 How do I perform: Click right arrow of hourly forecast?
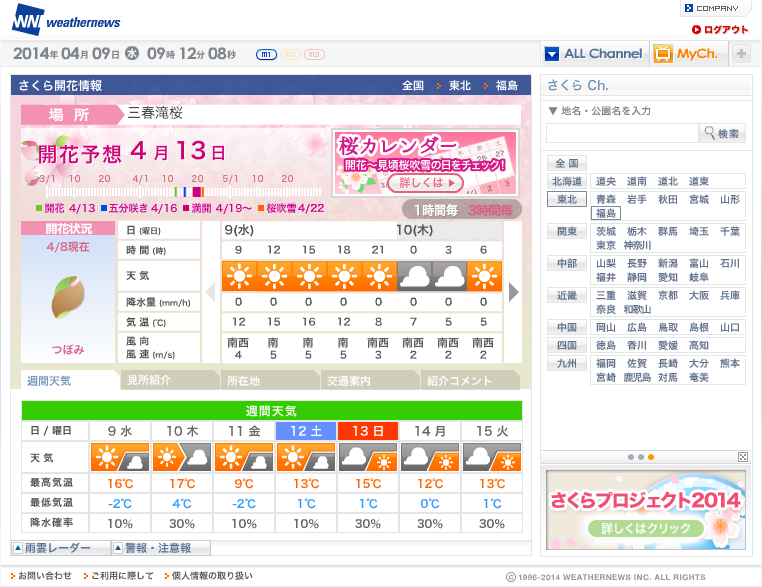point(514,293)
